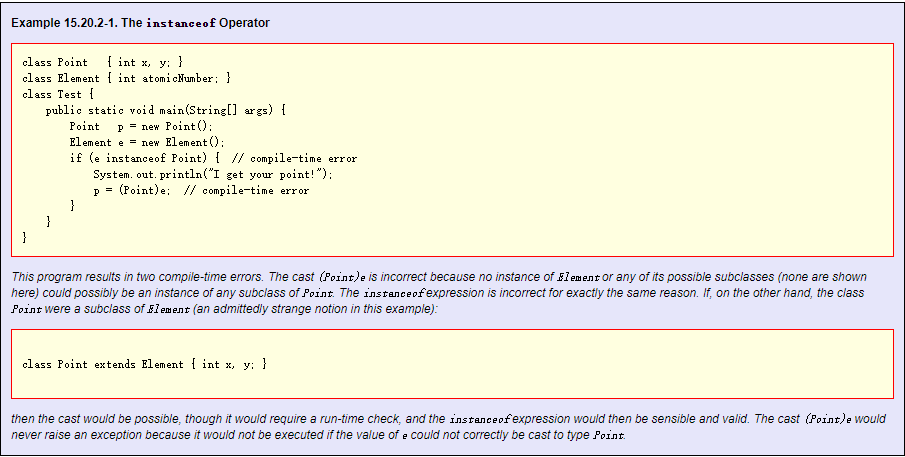Click the paragraph starting "then the cast"
Screen dimensions: 905x457
pyautogui.click(x=448, y=427)
